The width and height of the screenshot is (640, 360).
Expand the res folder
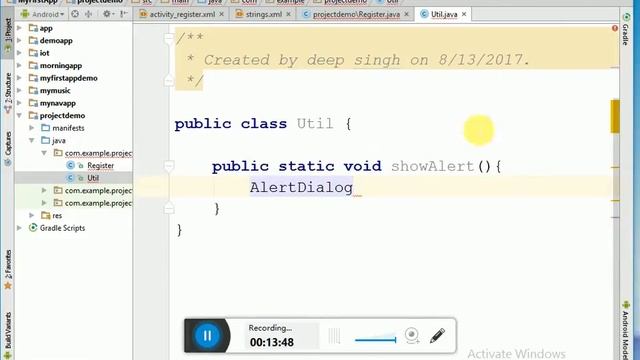pyautogui.click(x=32, y=216)
